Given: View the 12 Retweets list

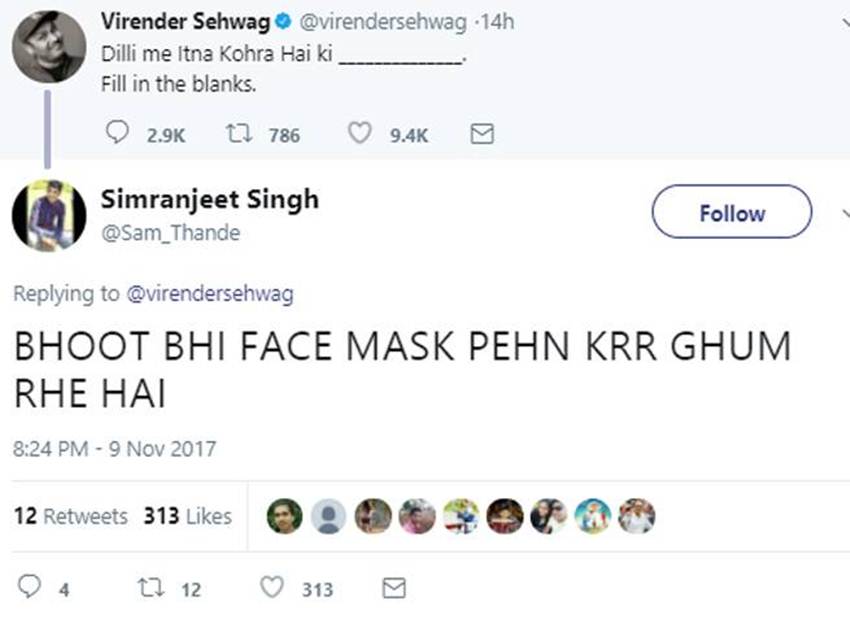Looking at the screenshot, I should coord(71,516).
